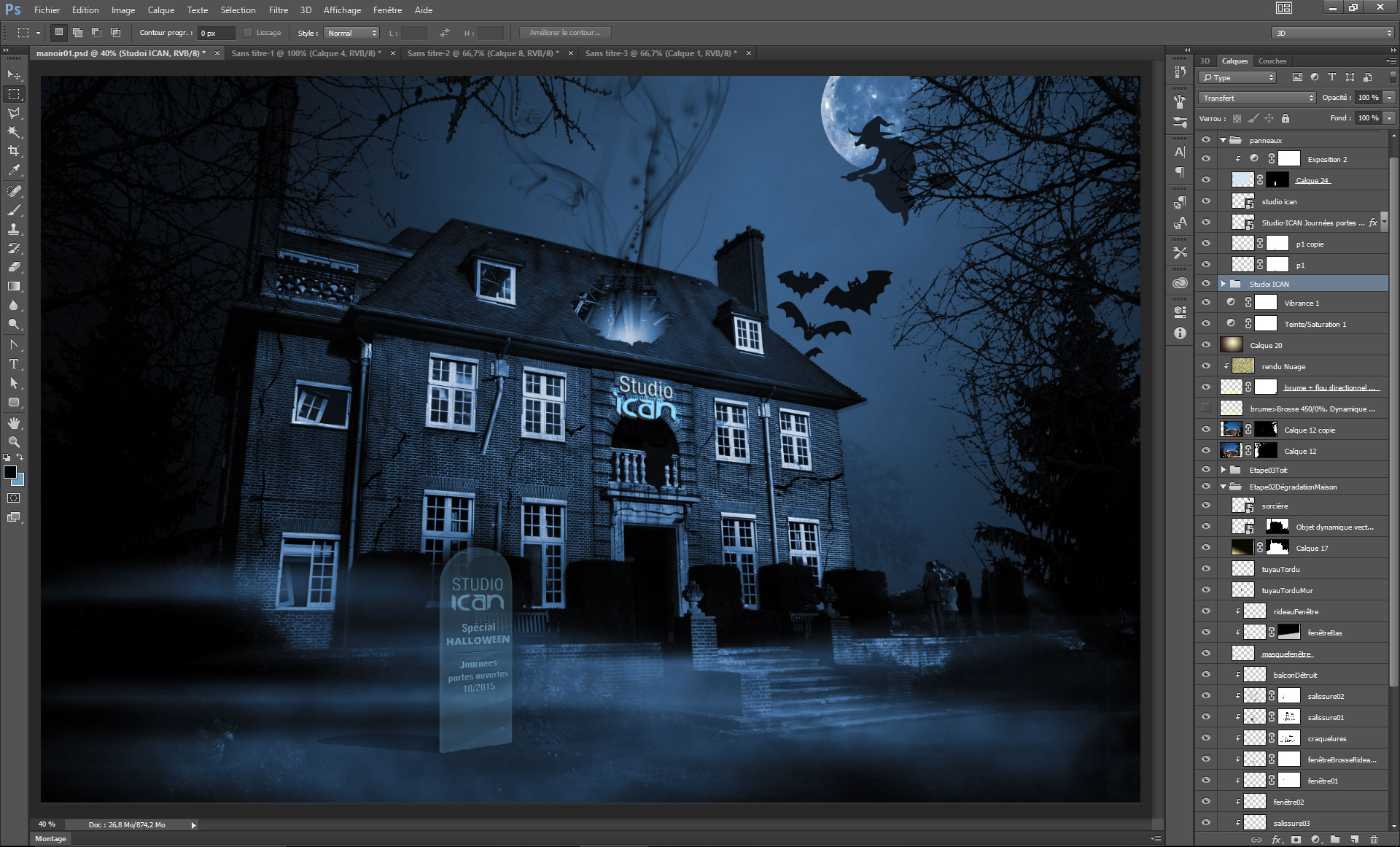
Task: Select the Magic Wand tool
Action: (x=14, y=132)
